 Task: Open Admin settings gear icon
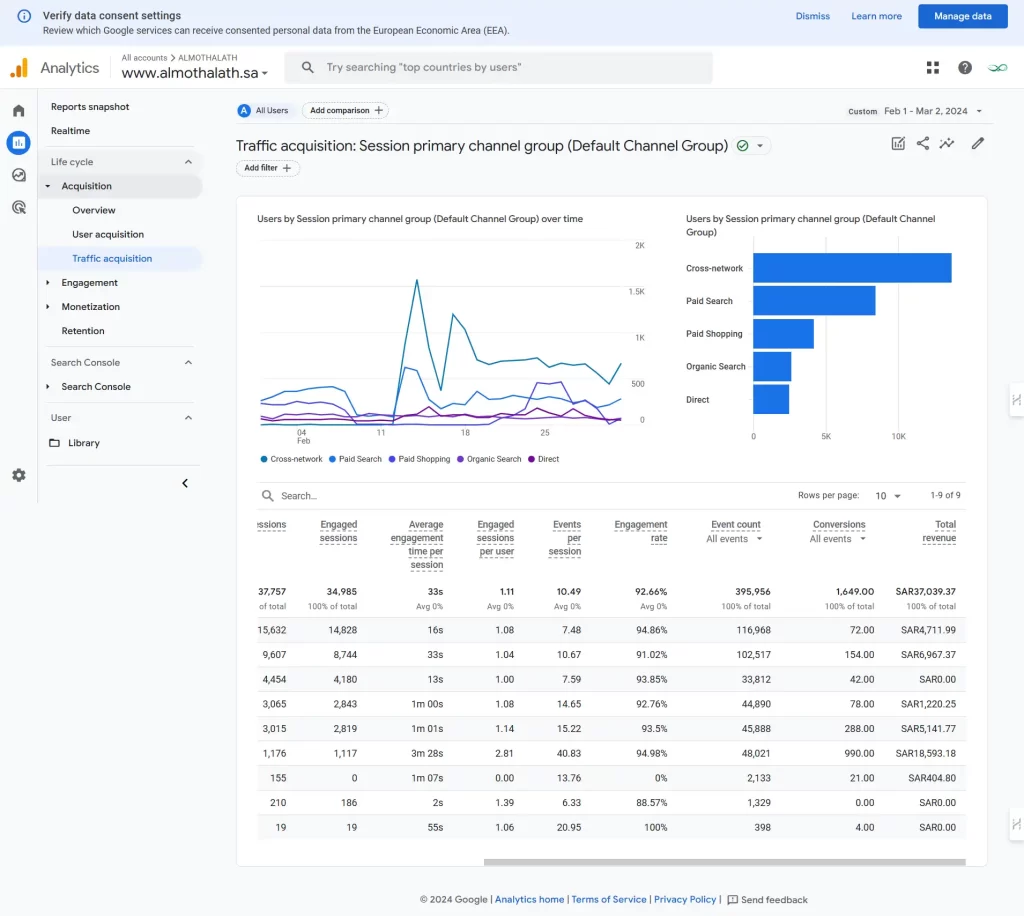click(18, 475)
